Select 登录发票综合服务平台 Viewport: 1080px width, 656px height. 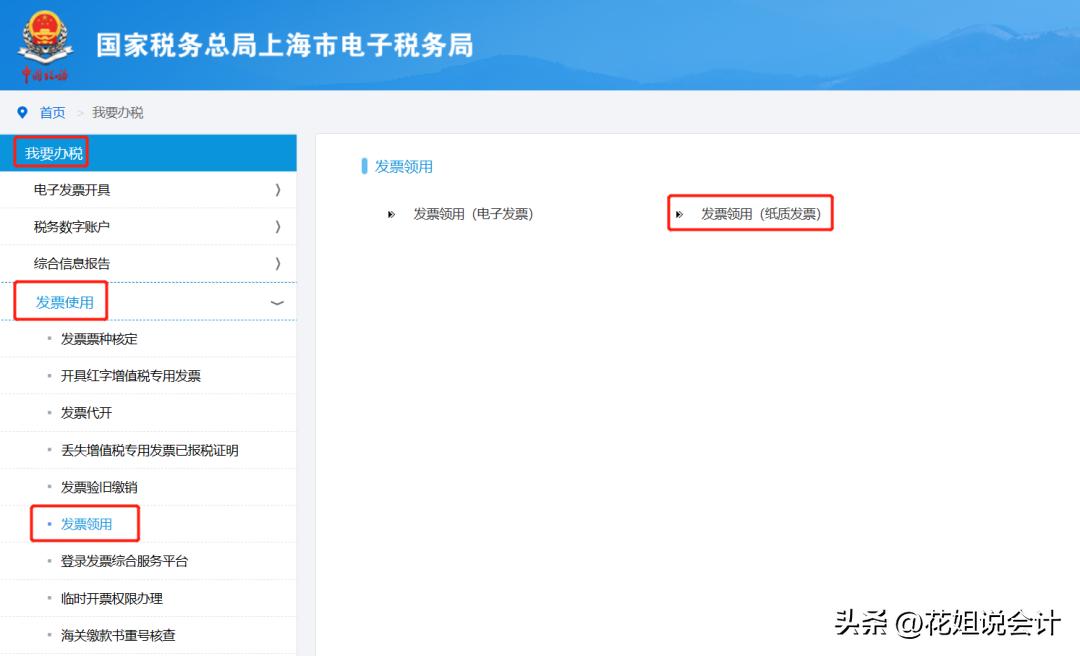[x=125, y=561]
